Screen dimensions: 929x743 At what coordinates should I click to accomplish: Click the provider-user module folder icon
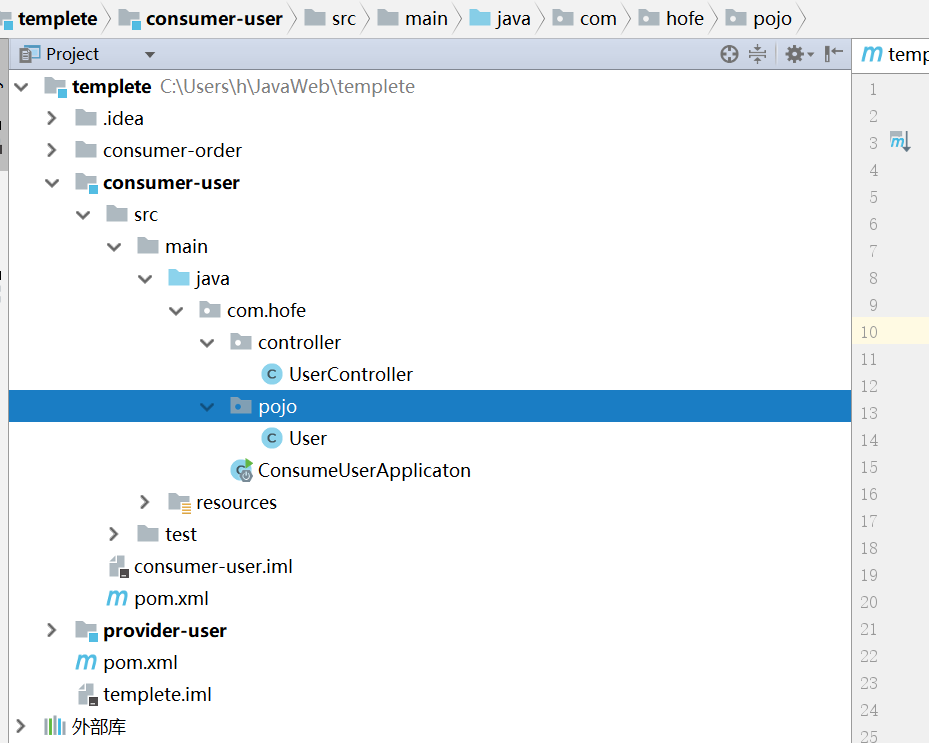point(87,632)
